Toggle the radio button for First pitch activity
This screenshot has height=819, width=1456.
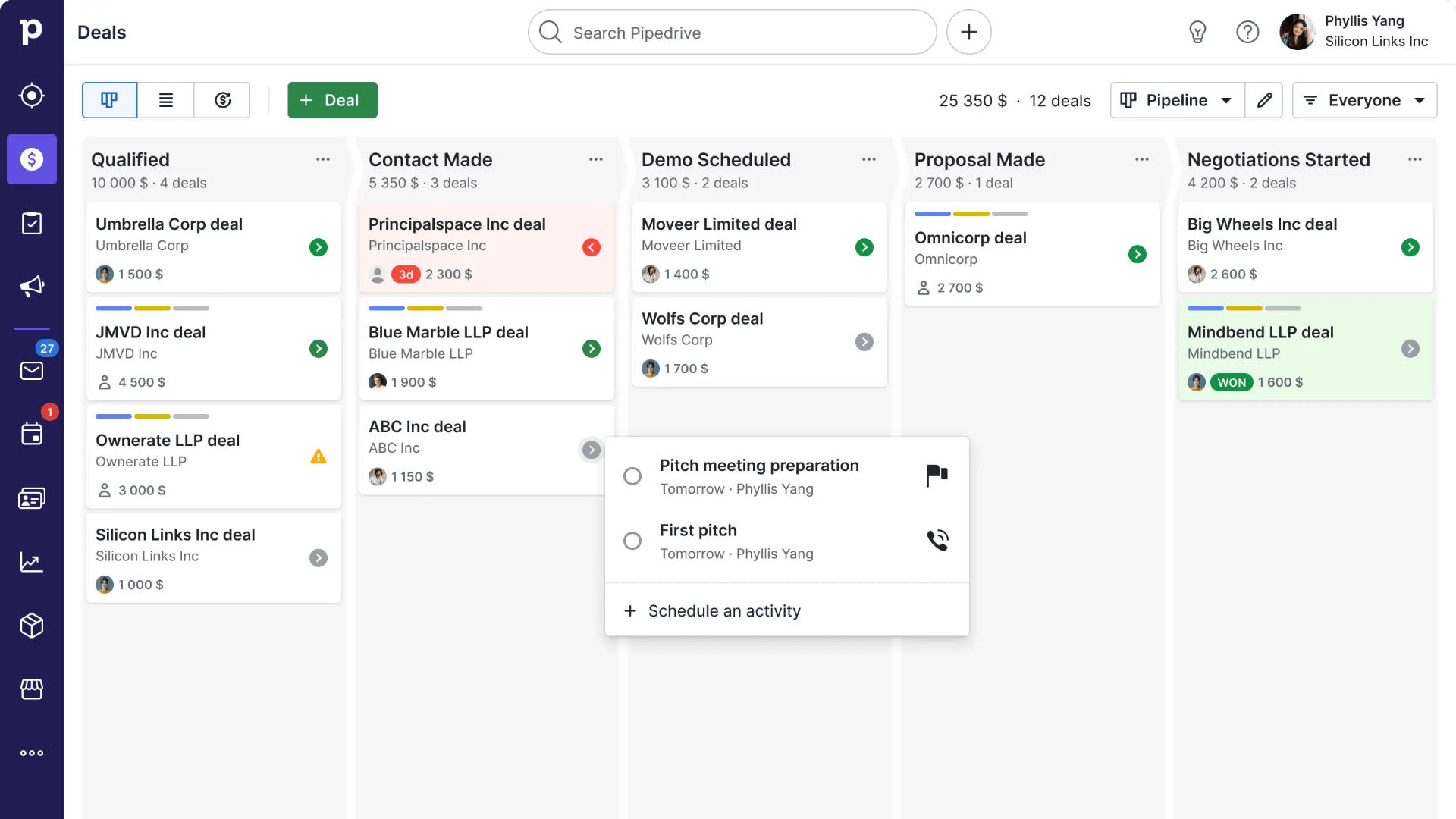coord(632,540)
